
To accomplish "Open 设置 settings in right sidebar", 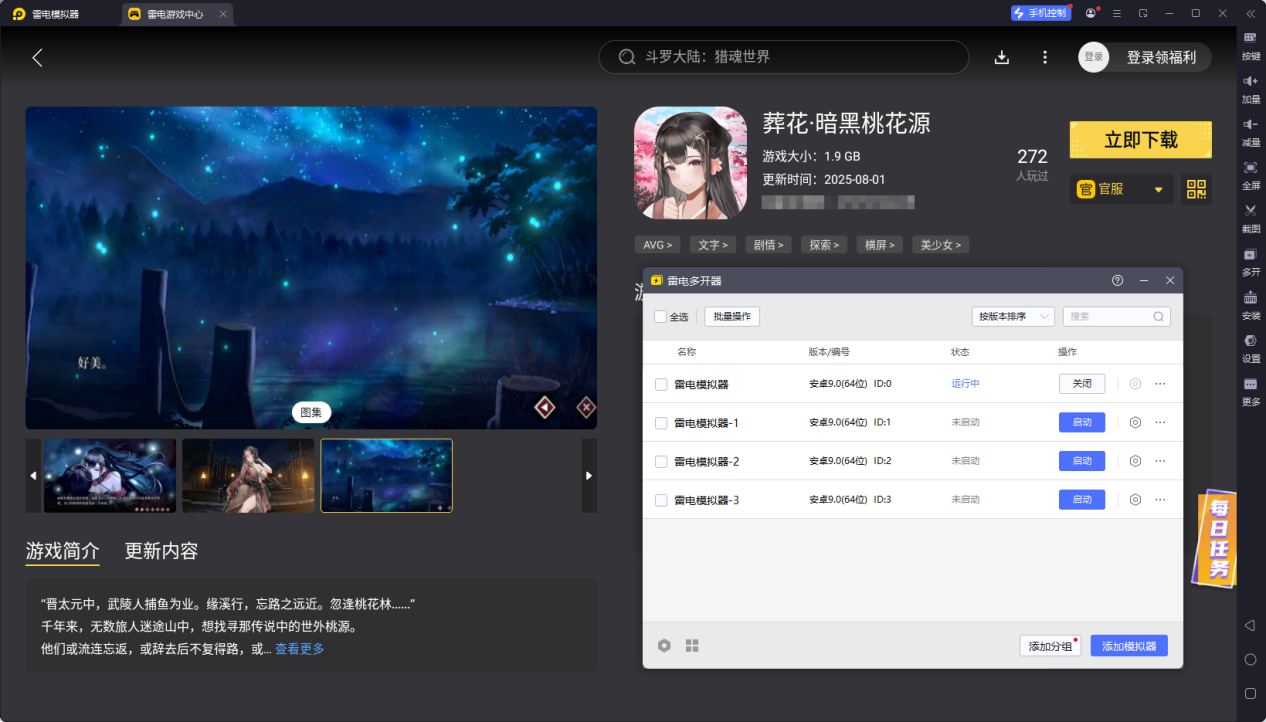I will 1250,347.
